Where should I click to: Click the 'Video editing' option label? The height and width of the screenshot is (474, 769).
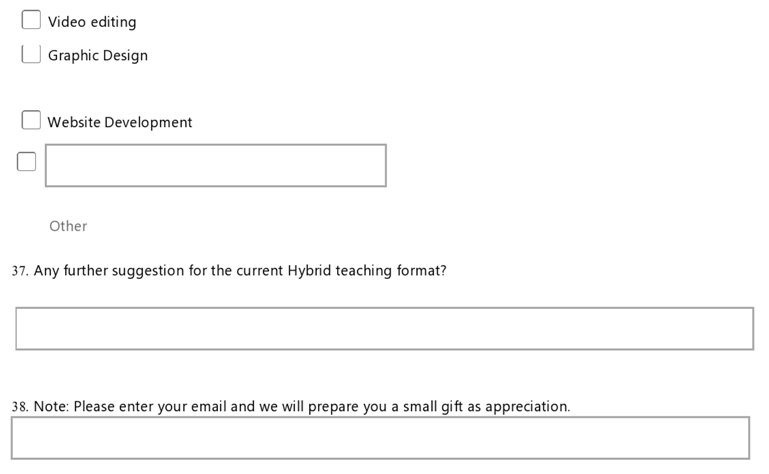[92, 22]
